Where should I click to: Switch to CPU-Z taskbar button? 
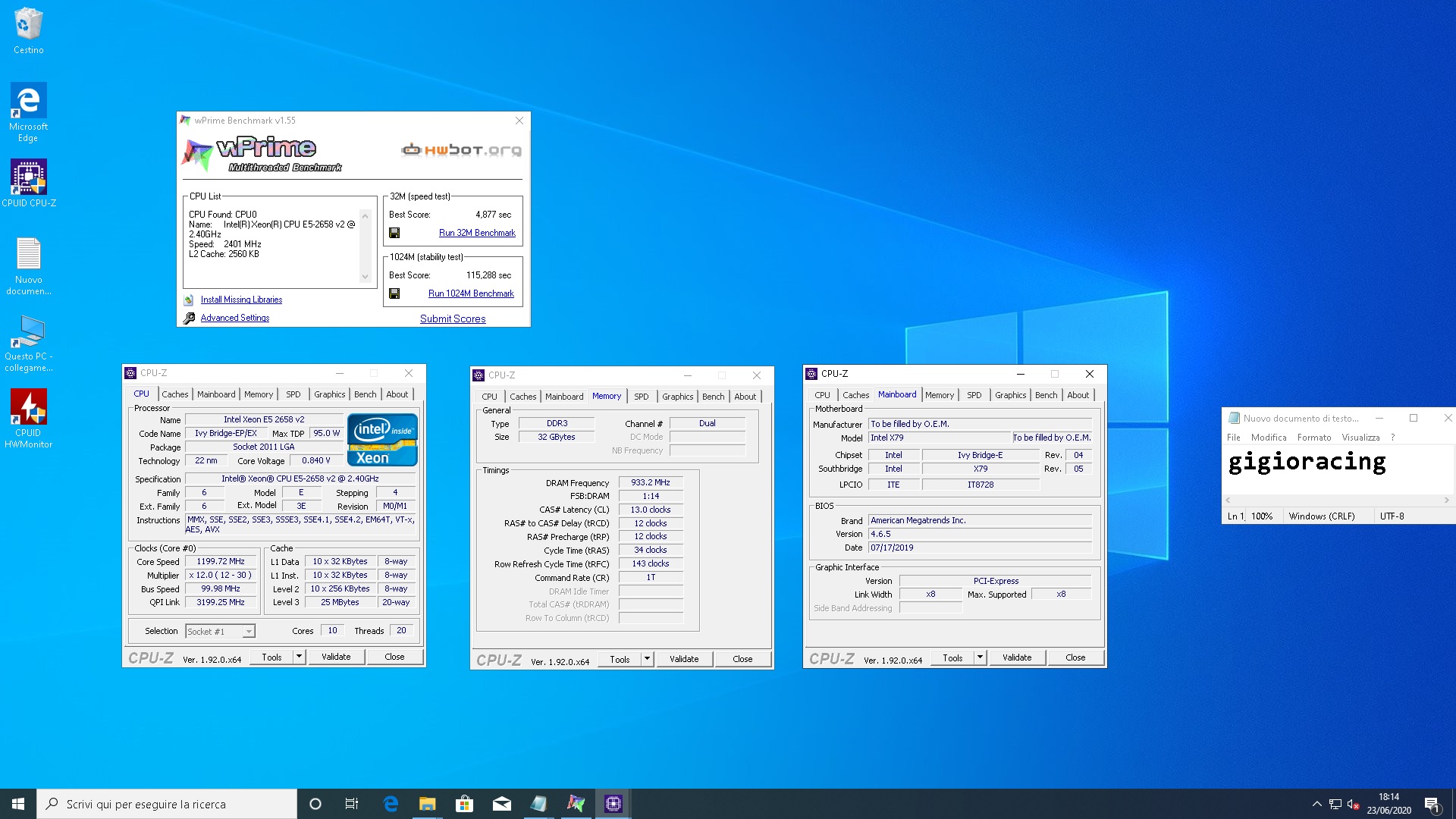[613, 804]
